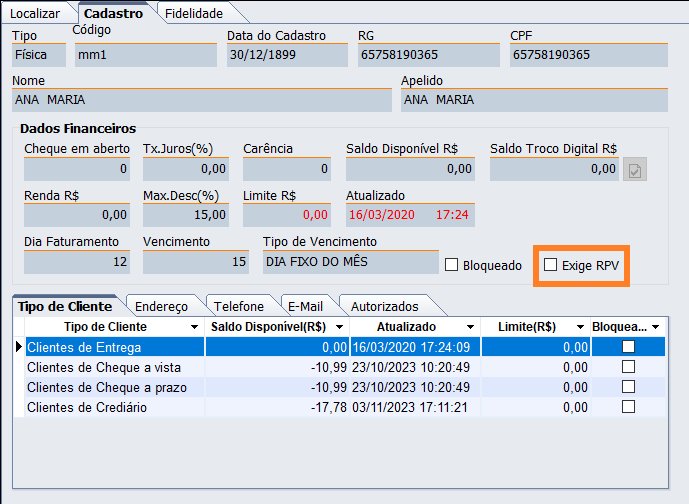Click the Max.Desc(%) field

185,214
